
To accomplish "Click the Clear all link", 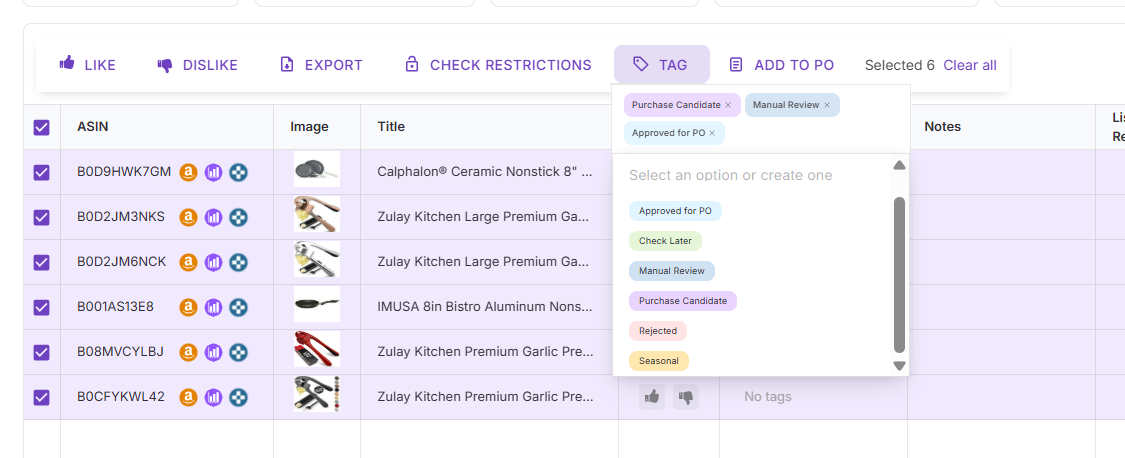I will (970, 65).
